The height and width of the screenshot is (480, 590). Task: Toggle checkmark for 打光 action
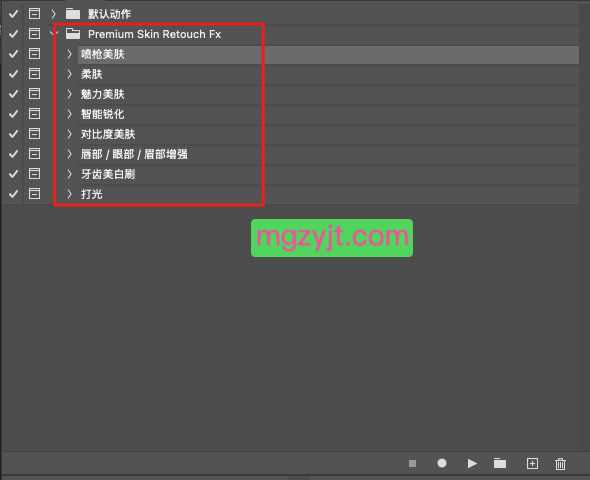(x=14, y=194)
